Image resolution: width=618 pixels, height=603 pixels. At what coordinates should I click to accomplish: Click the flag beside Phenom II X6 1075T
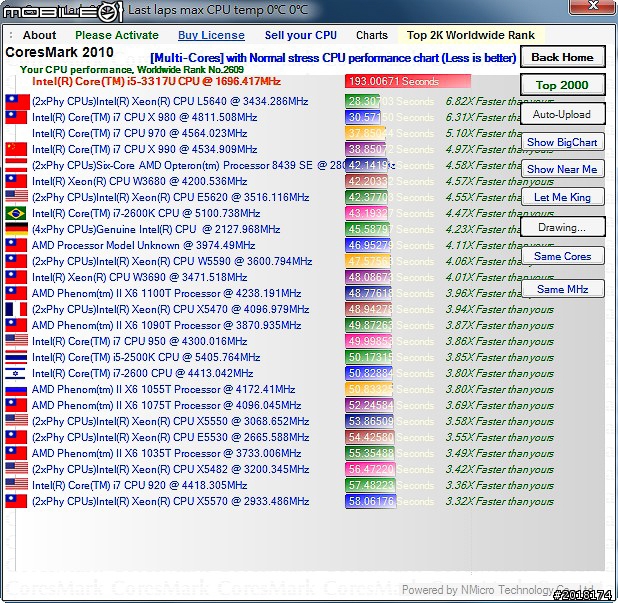[x=16, y=405]
